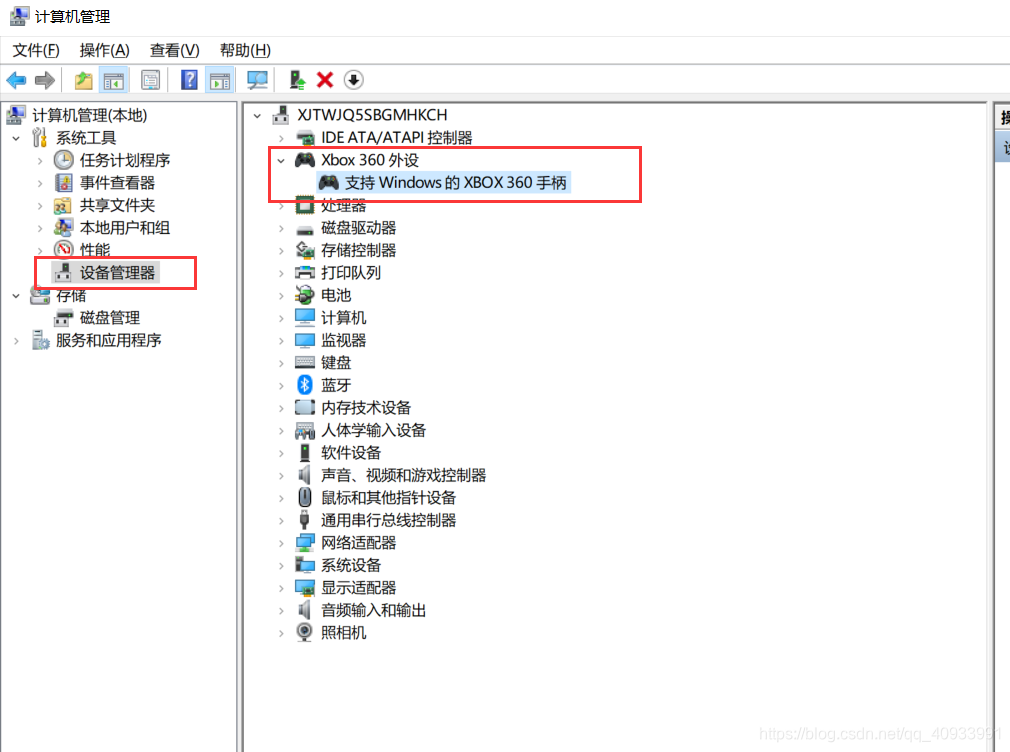Screen dimensions: 1010x752
Task: Select the 系统设备 category label
Action: click(351, 565)
